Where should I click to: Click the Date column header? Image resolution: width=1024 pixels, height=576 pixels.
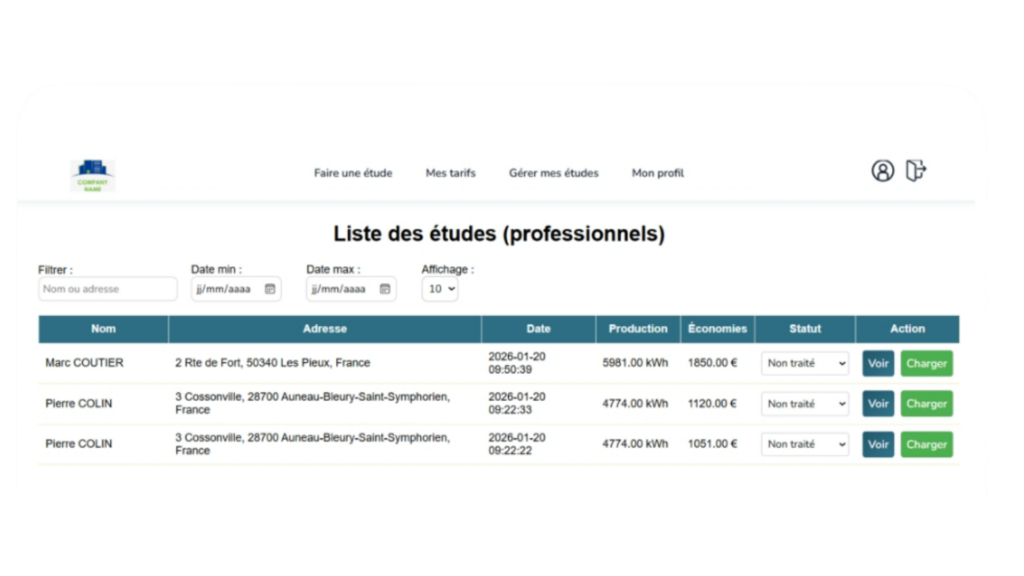(538, 329)
